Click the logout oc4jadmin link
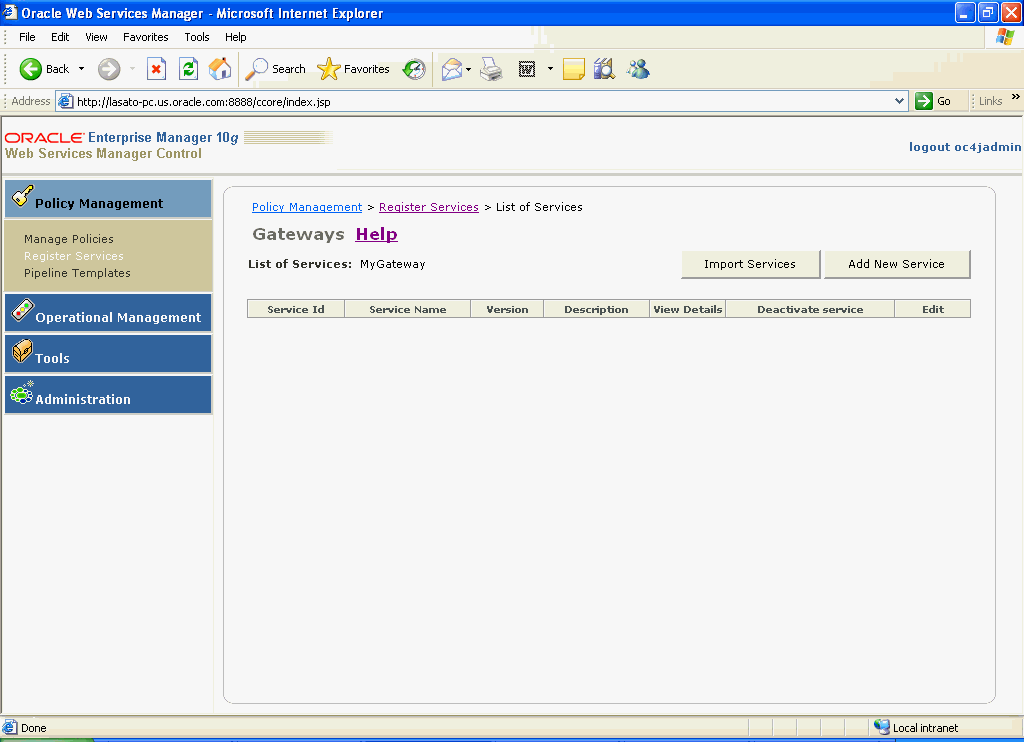The height and width of the screenshot is (742, 1024). [x=965, y=147]
